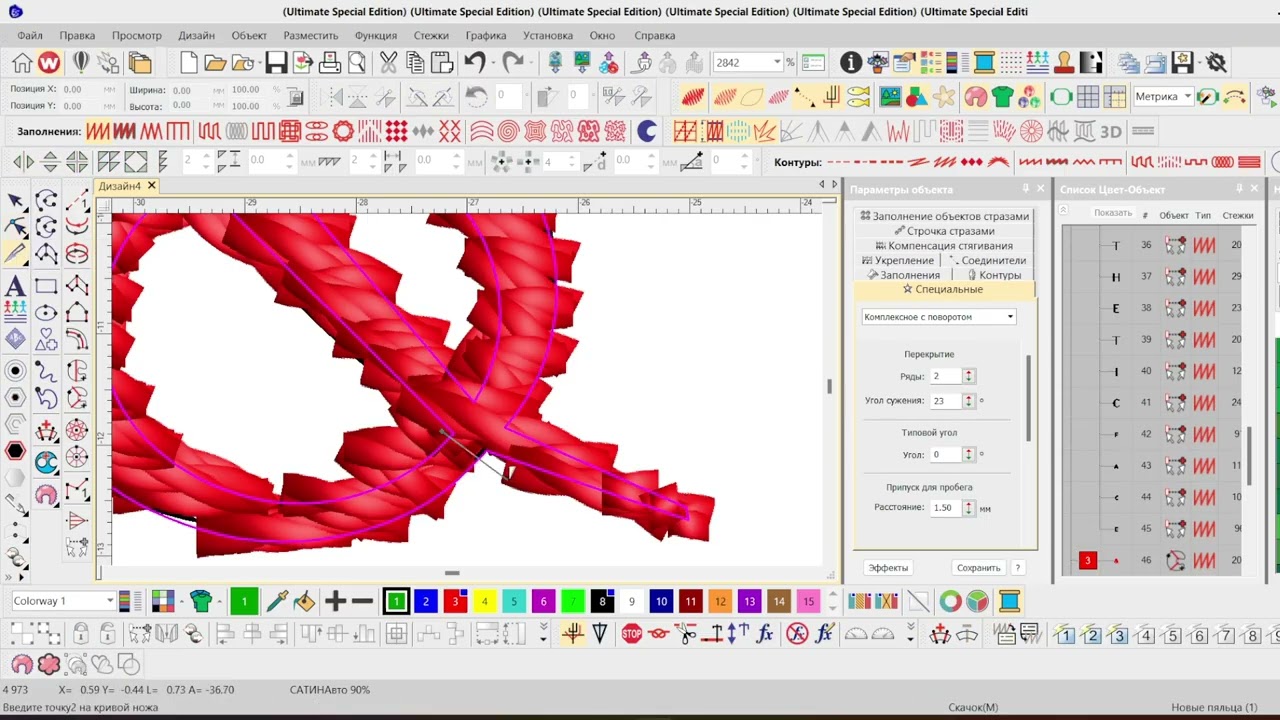This screenshot has height=720, width=1280.
Task: Click the red W Wilcom icon
Action: tap(49, 63)
